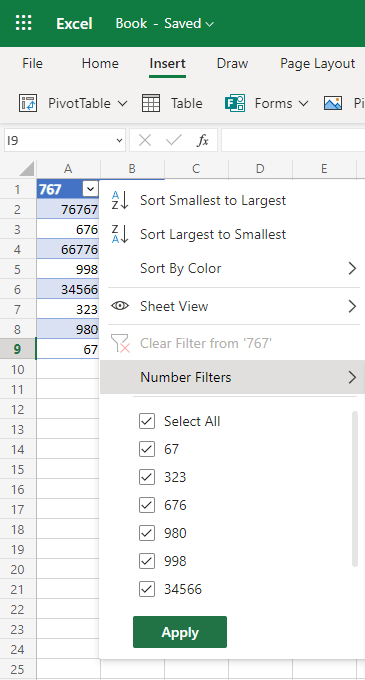Click the Apply button
365x680 pixels.
click(x=180, y=632)
